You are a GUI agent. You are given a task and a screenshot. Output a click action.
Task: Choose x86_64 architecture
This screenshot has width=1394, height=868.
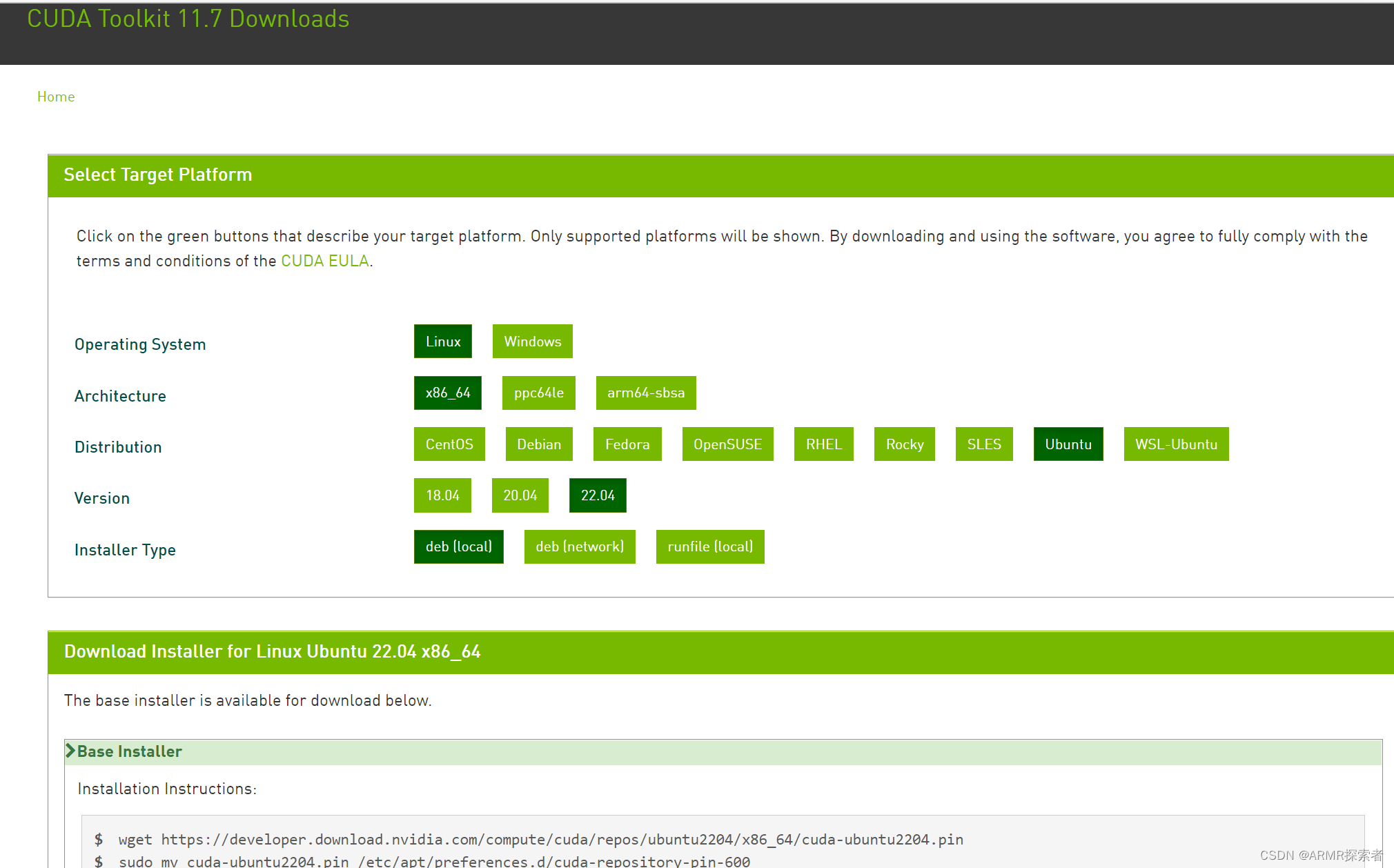click(447, 393)
